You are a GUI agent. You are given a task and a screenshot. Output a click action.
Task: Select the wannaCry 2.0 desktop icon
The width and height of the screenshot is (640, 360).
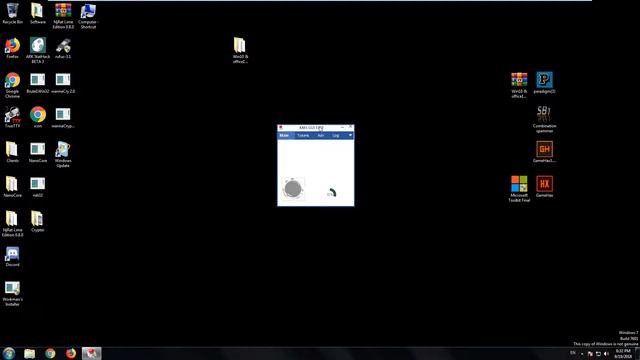(63, 83)
